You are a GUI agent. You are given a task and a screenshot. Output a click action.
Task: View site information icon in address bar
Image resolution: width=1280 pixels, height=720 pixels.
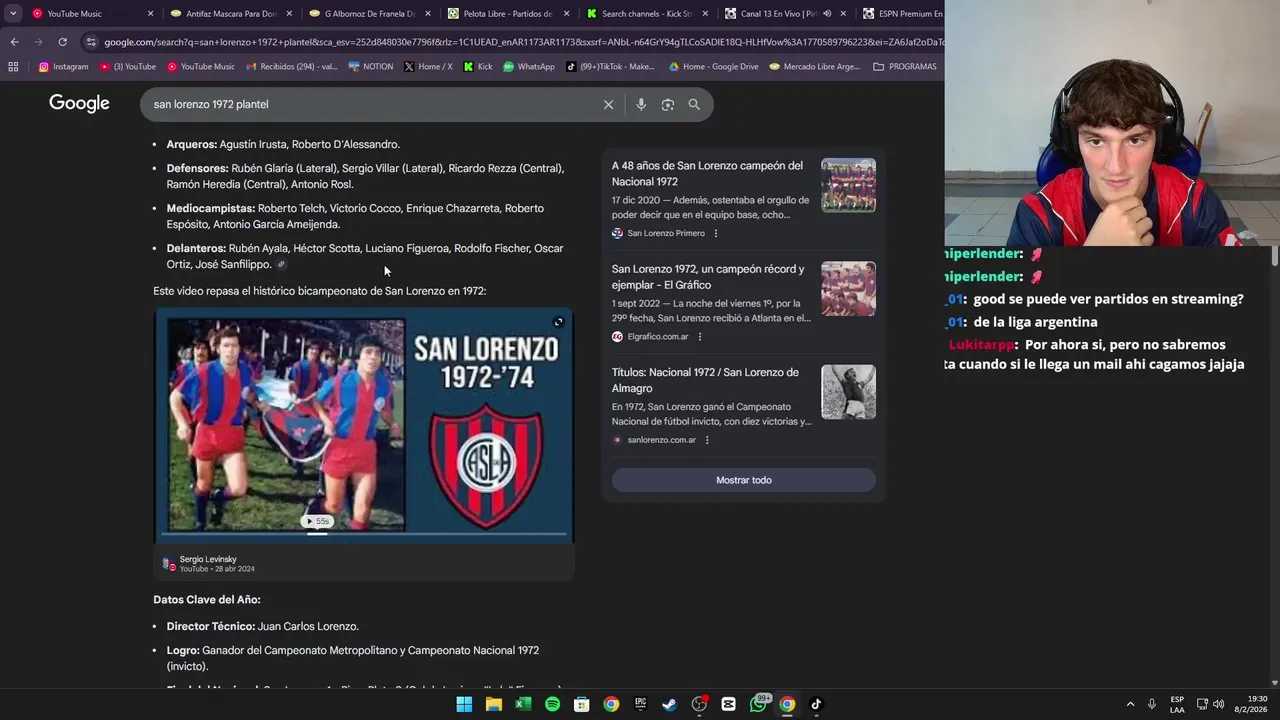coord(91,42)
